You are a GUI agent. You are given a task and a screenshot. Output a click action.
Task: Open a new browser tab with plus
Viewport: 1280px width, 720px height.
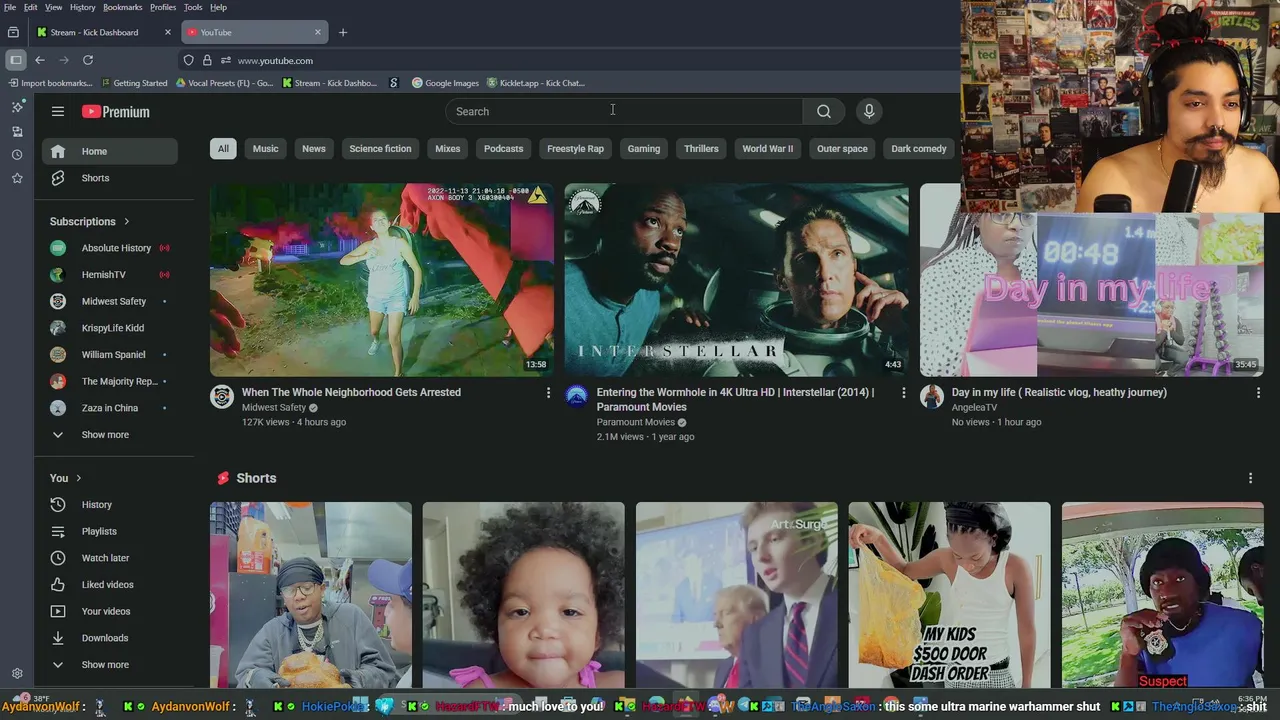(343, 32)
